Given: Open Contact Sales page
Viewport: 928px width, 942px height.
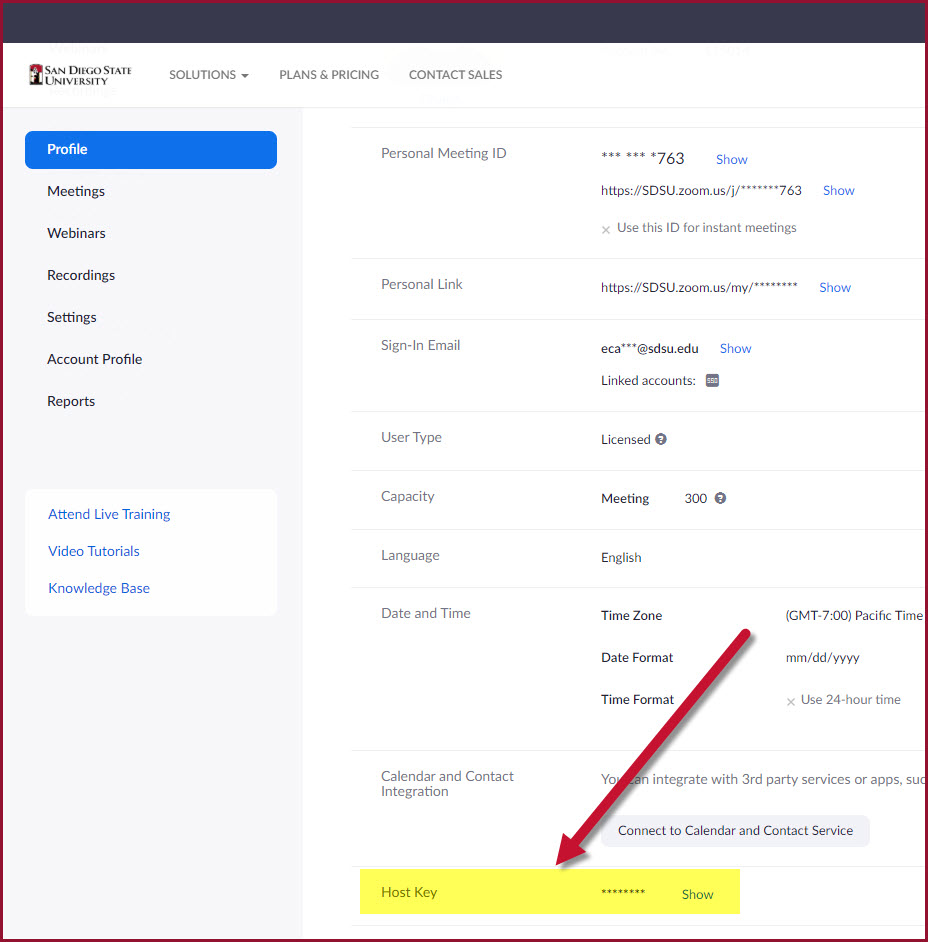Looking at the screenshot, I should [455, 75].
